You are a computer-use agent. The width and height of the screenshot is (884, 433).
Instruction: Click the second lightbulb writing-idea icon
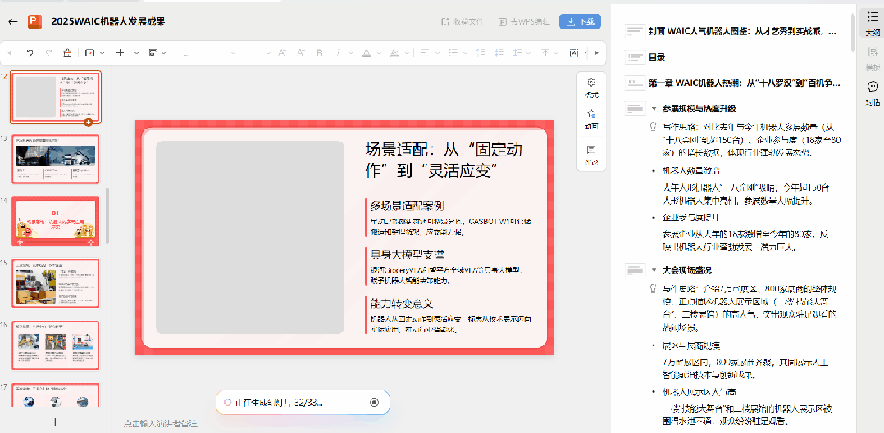[x=654, y=288]
